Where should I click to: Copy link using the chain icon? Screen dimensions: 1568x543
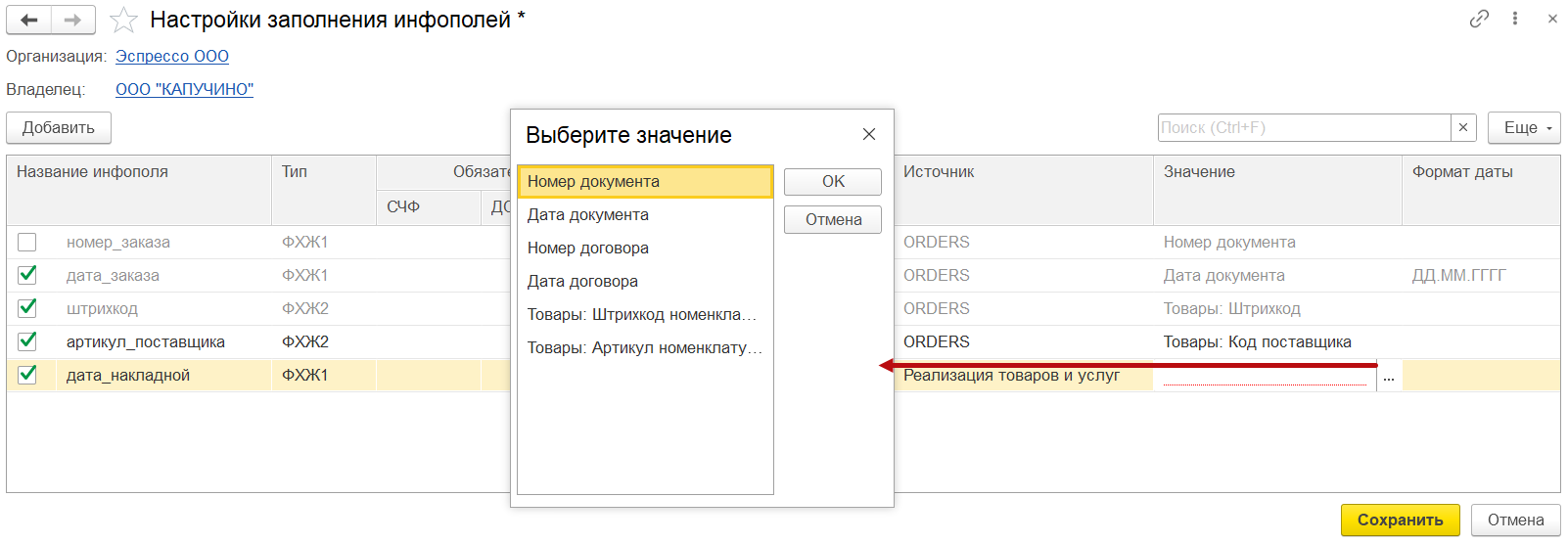pyautogui.click(x=1479, y=19)
